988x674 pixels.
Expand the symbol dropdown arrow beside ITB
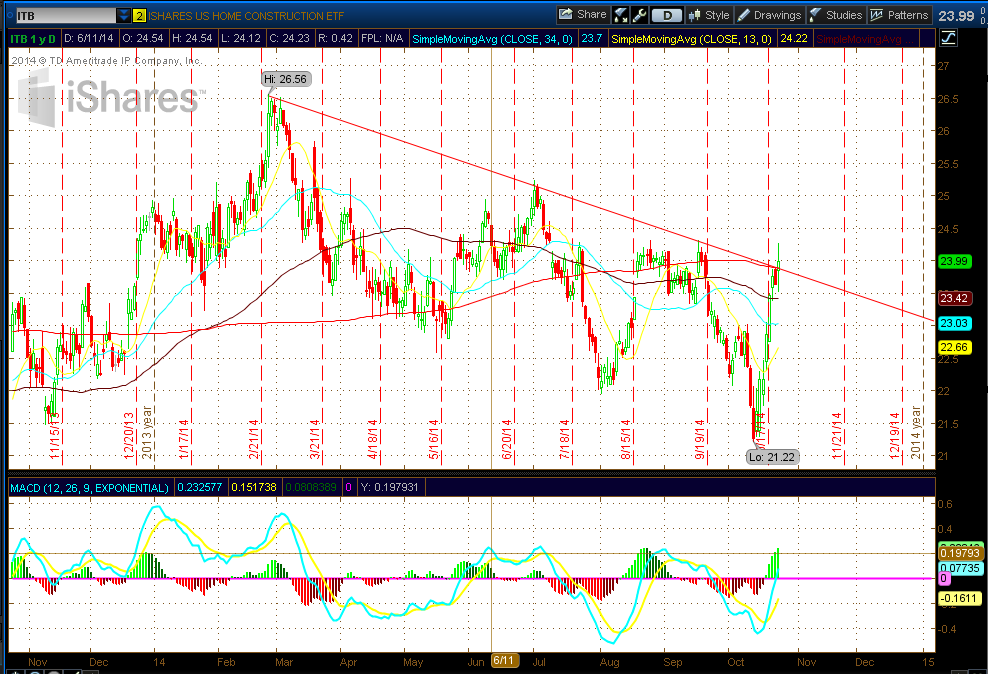click(124, 15)
